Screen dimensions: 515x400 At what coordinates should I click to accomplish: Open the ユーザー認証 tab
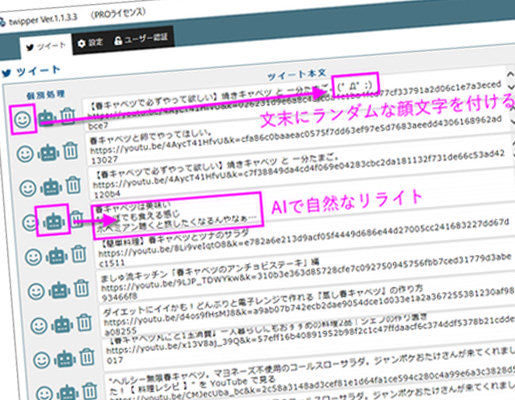[x=141, y=39]
